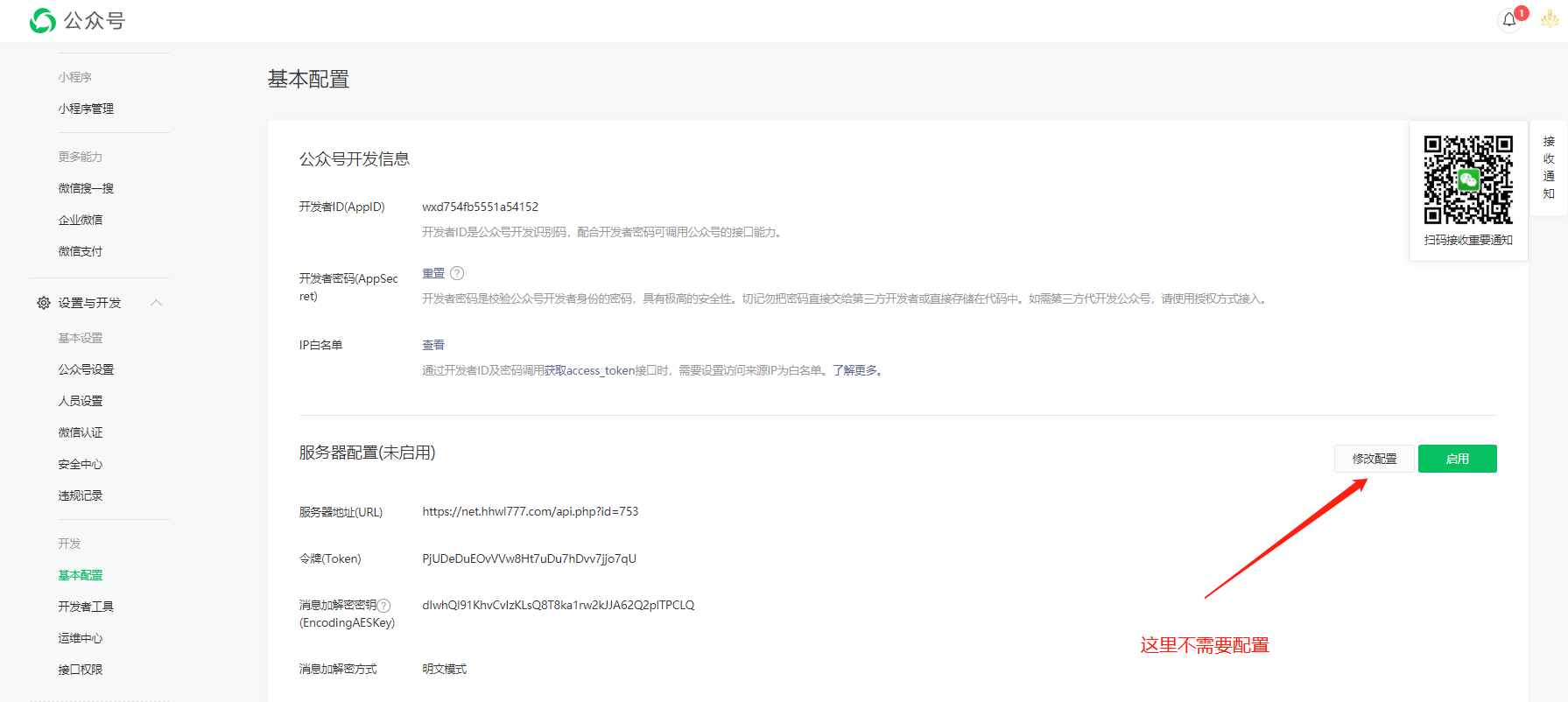This screenshot has width=1568, height=702.
Task: Click the 重置 link for AppSecret
Action: click(x=433, y=273)
